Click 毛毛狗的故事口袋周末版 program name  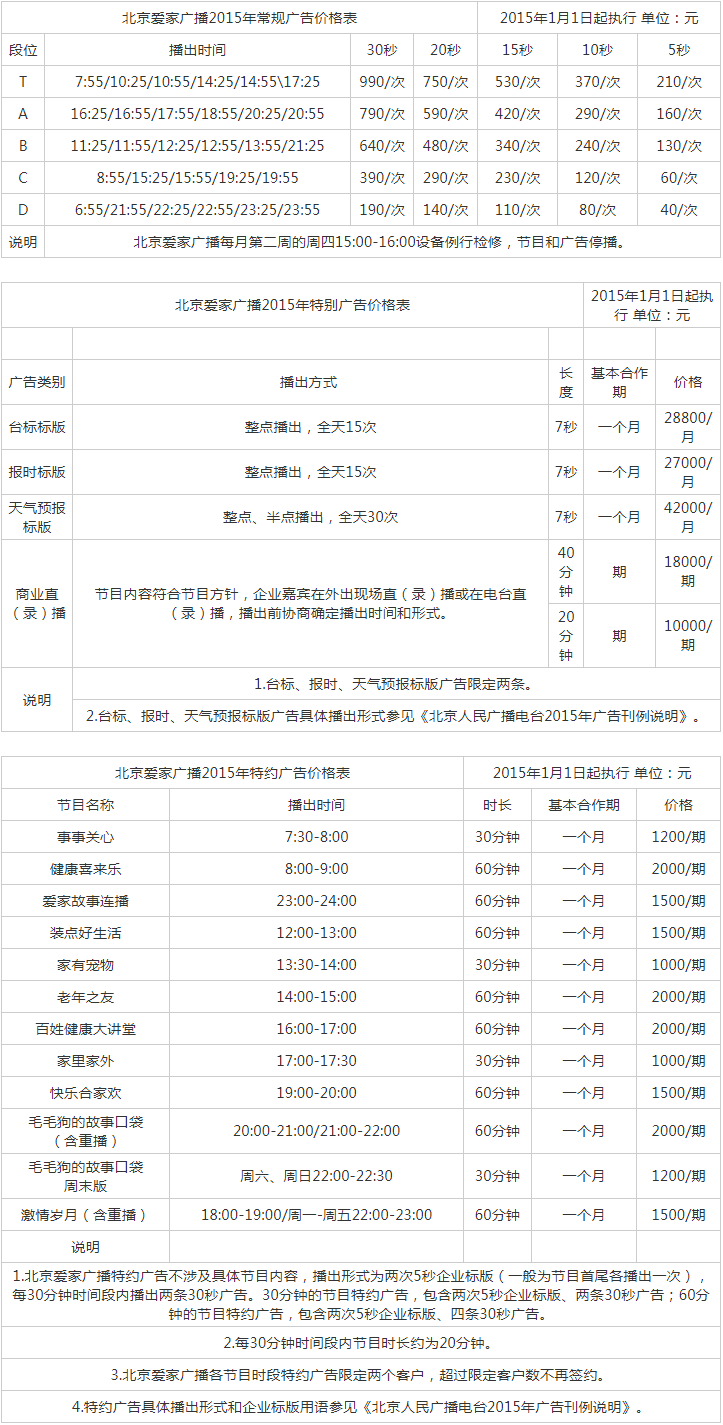click(86, 1176)
